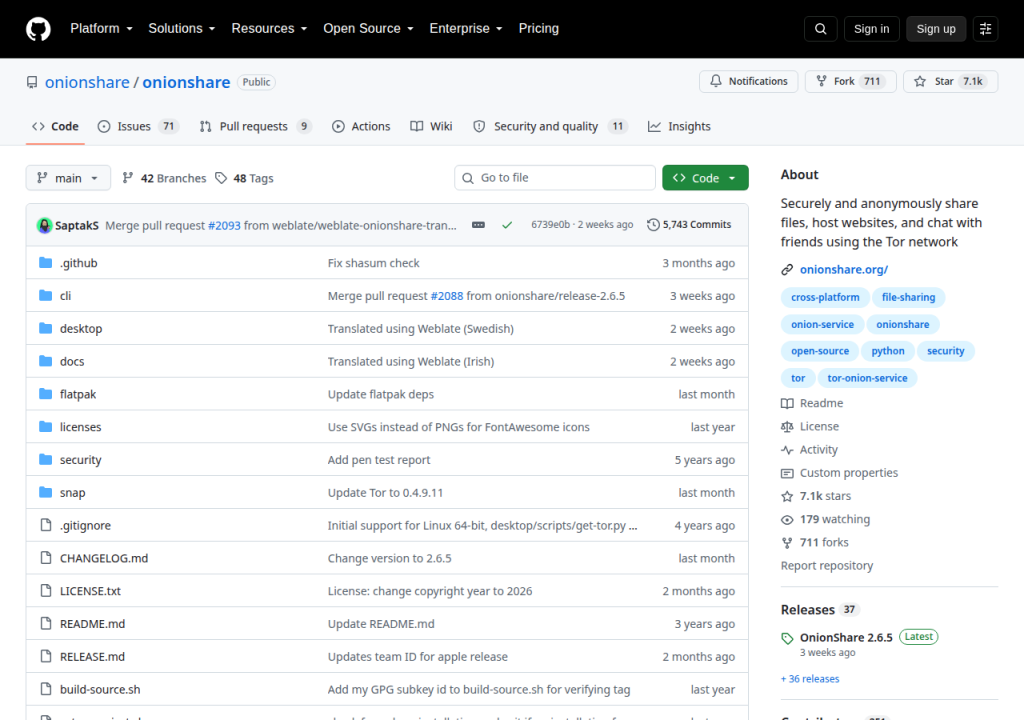Screen dimensions: 1024x720
Task: Expand commit message ellipsis icon
Action: (478, 225)
